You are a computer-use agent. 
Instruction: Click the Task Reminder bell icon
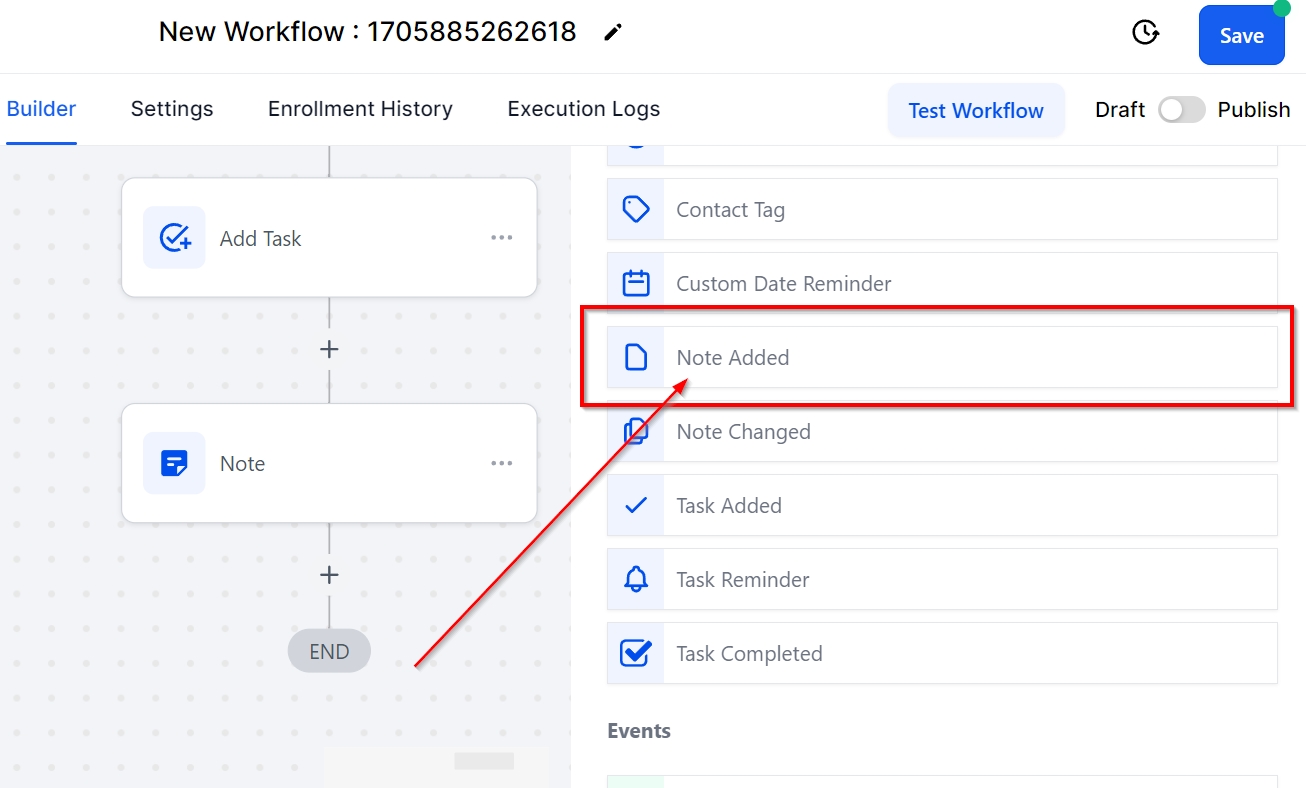pos(636,580)
